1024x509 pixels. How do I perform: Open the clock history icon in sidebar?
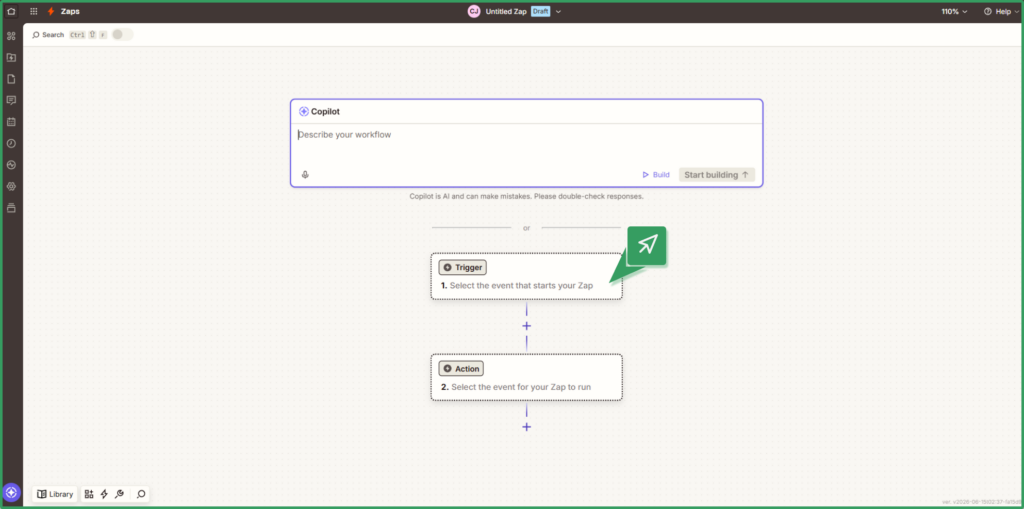[11, 143]
